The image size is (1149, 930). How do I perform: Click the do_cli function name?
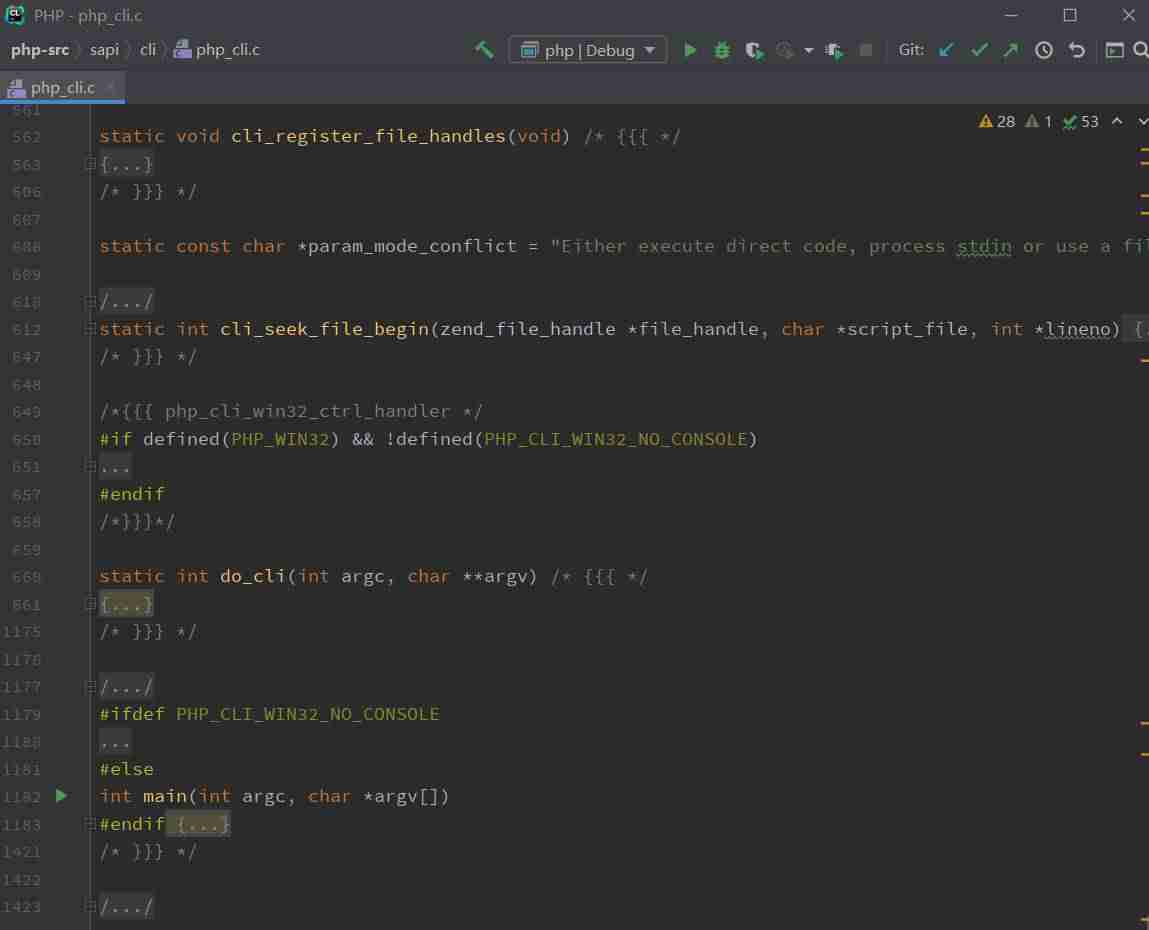click(252, 577)
